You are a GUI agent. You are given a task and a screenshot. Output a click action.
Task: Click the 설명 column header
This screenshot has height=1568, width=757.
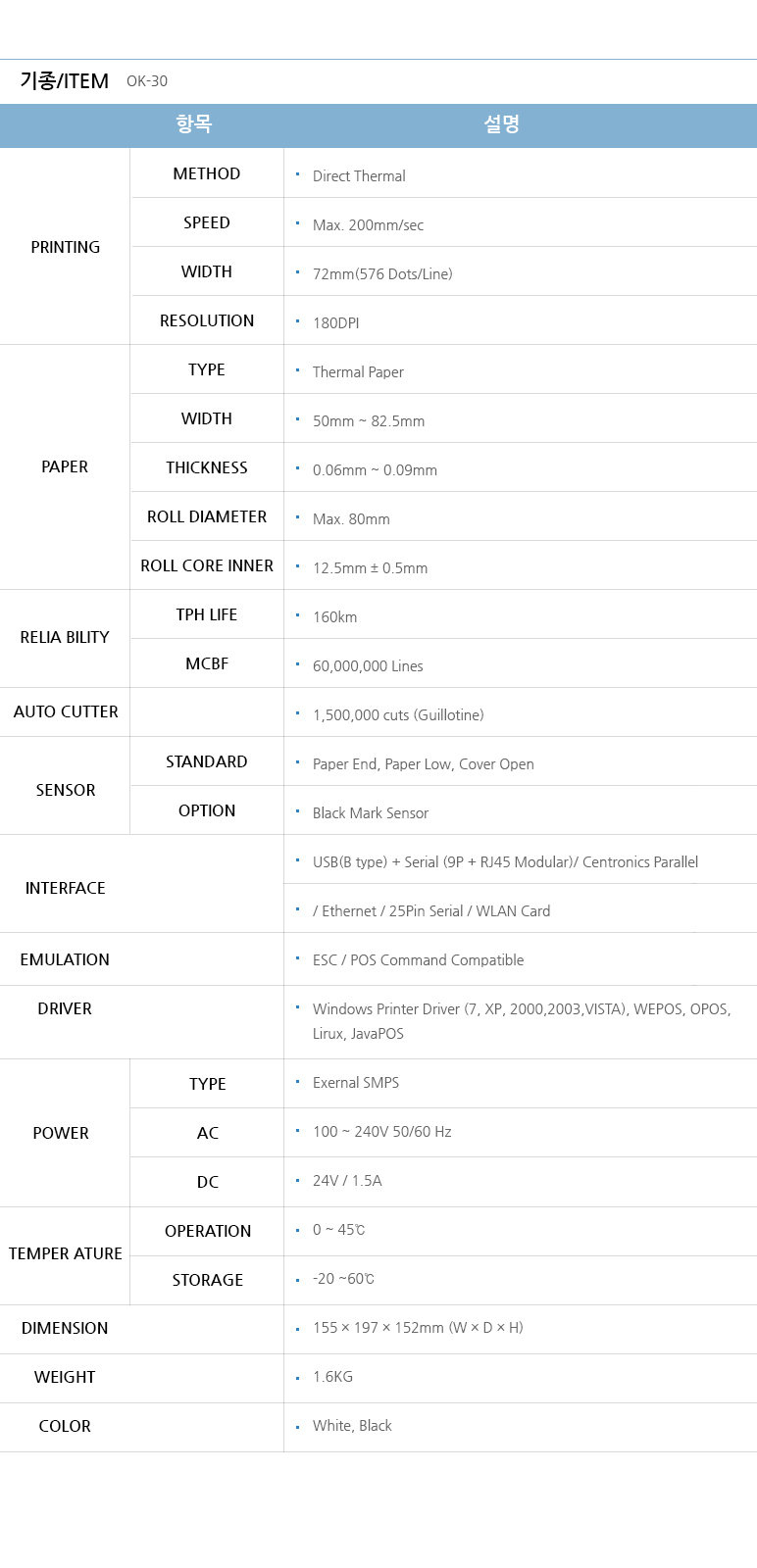[x=501, y=124]
